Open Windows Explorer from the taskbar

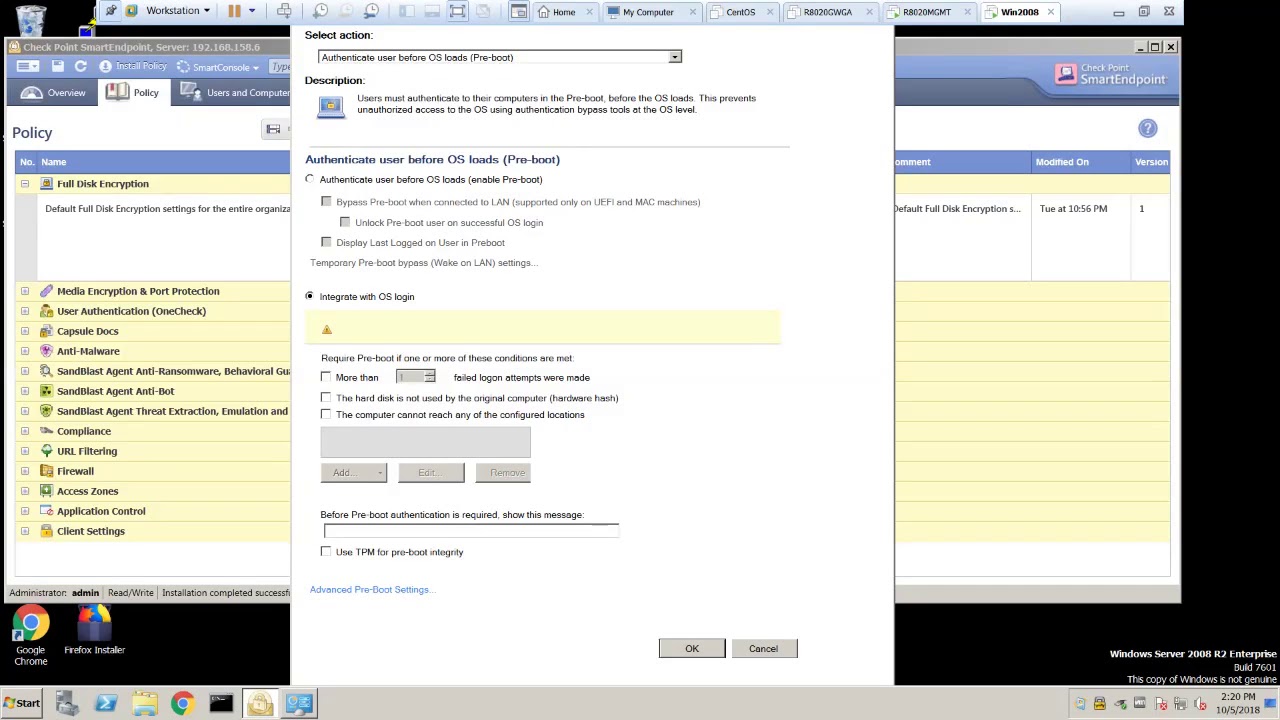(144, 704)
